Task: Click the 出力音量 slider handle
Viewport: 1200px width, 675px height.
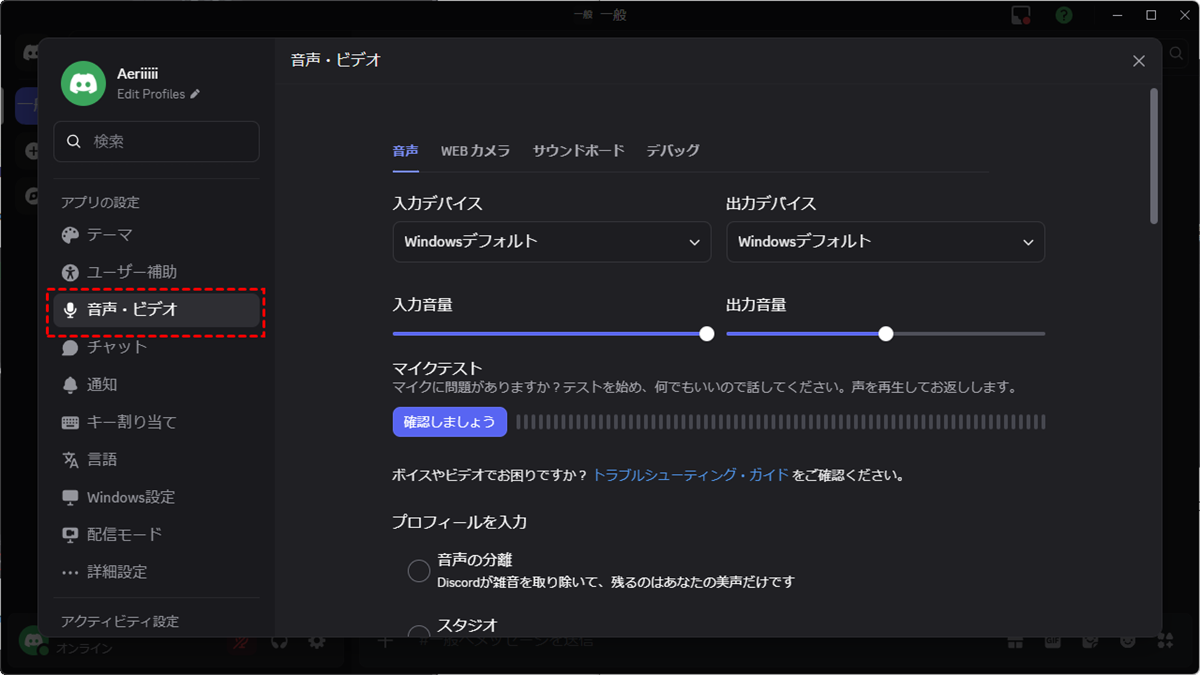Action: [x=885, y=334]
